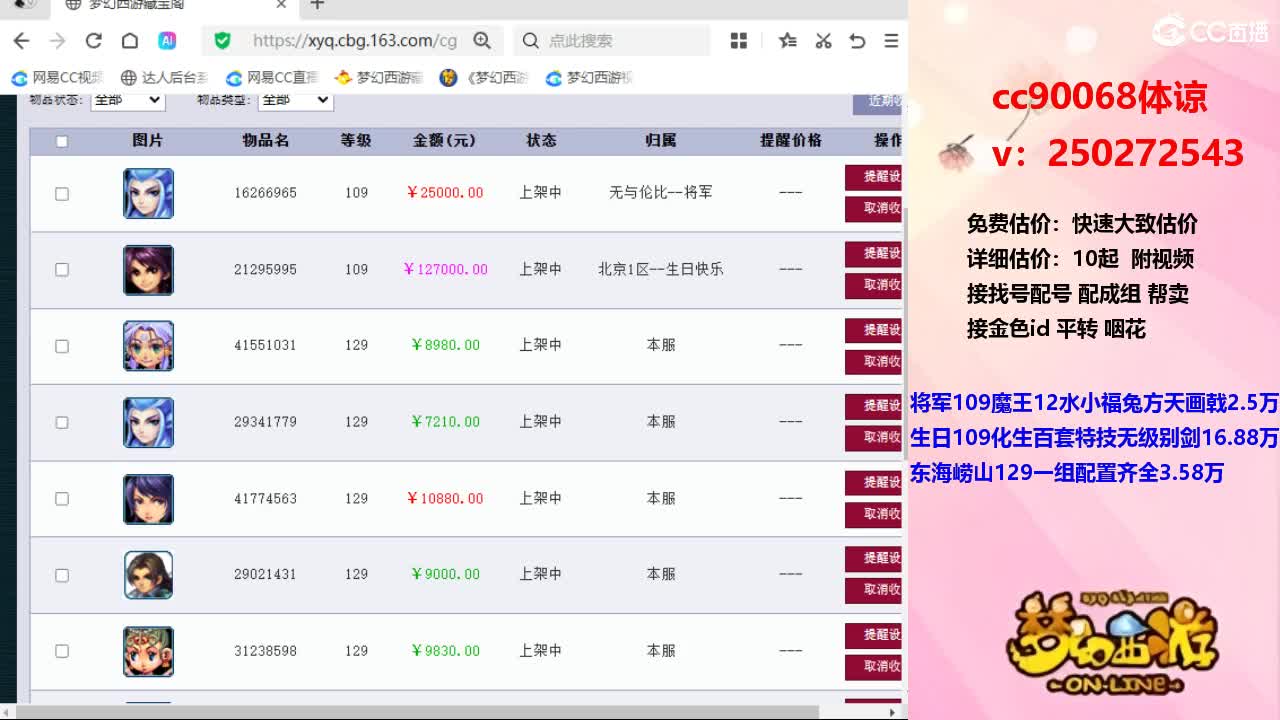The image size is (1280, 720).
Task: Open character avatar for item 29341779
Action: tap(148, 422)
